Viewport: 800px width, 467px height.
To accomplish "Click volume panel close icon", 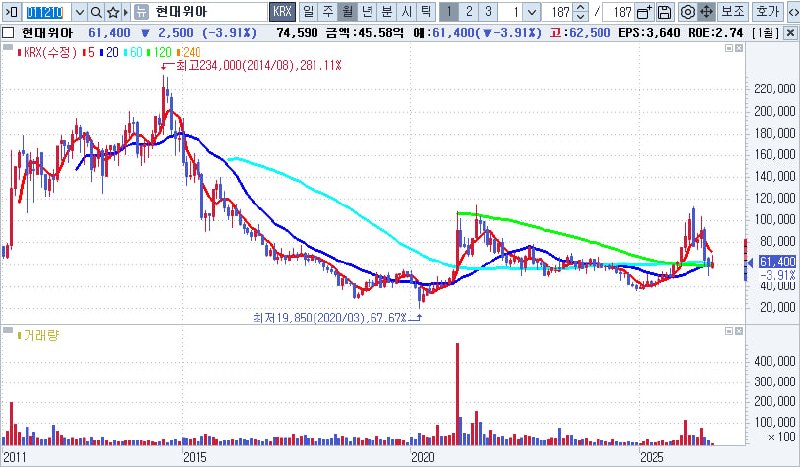I will (x=739, y=331).
